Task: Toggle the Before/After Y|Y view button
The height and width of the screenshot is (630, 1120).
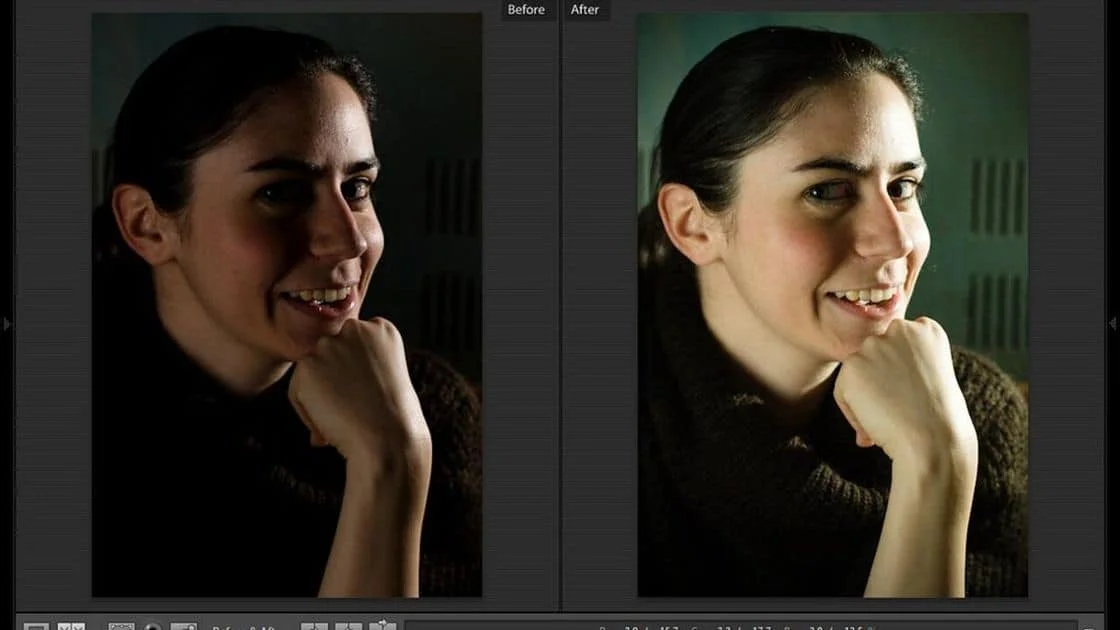Action: pyautogui.click(x=71, y=626)
